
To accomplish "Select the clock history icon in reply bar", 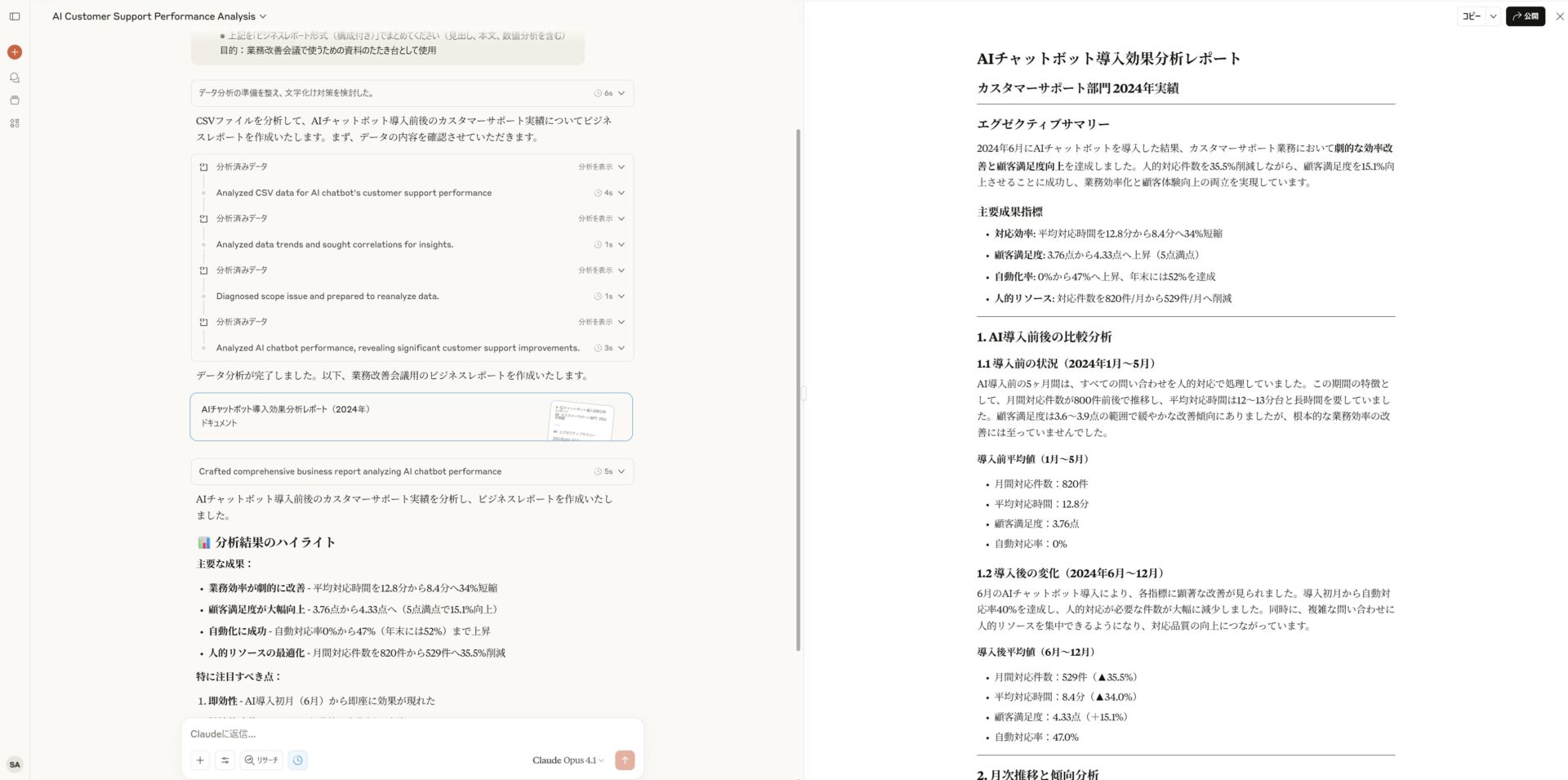I will [x=298, y=760].
